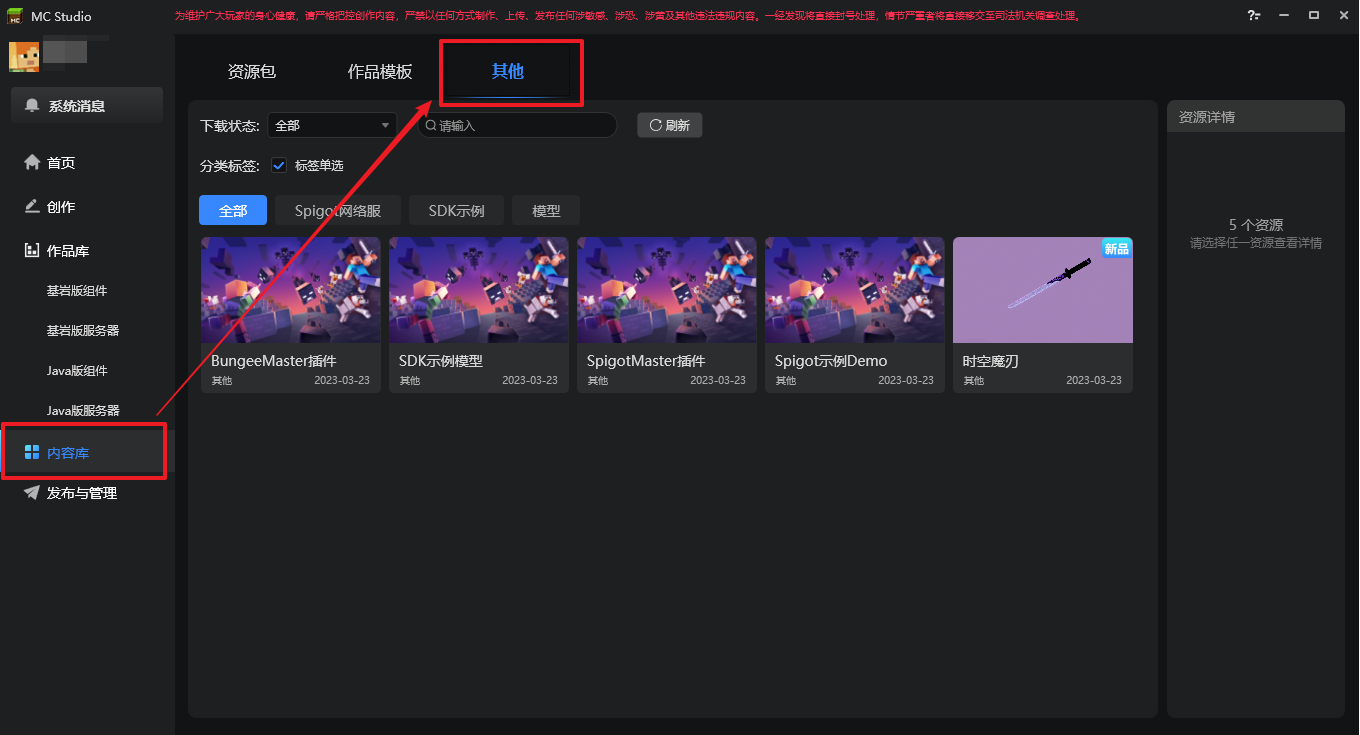Click the SpigotMaster插件 title text

(x=646, y=360)
